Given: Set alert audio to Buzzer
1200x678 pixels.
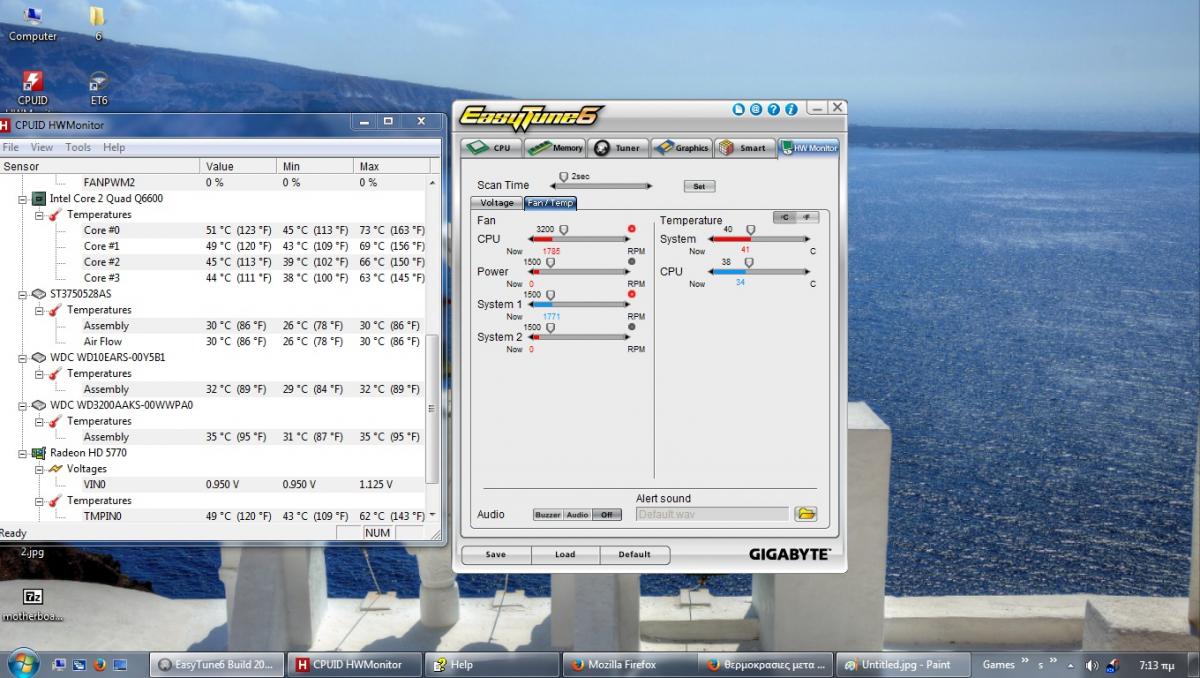Looking at the screenshot, I should coord(548,515).
